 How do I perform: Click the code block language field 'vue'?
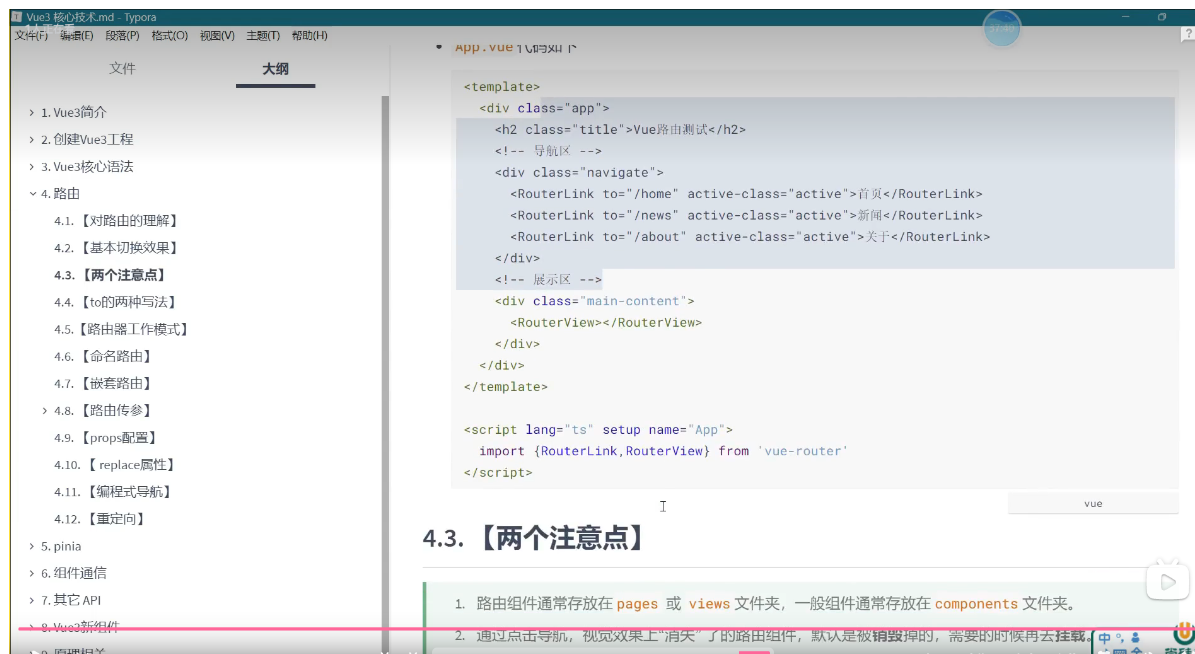pyautogui.click(x=1093, y=504)
